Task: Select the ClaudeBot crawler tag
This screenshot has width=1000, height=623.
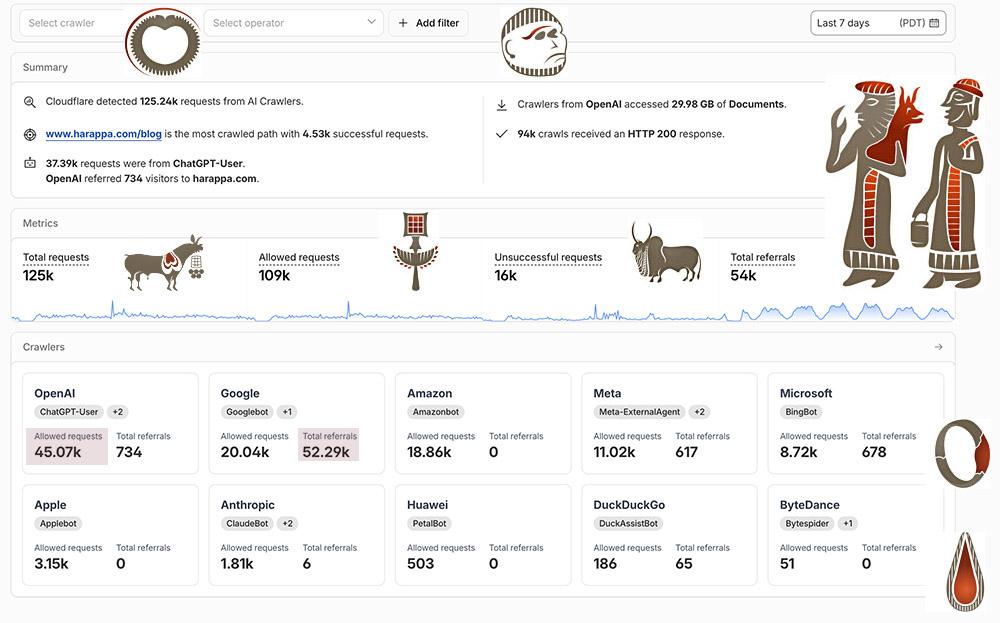Action: pyautogui.click(x=247, y=524)
